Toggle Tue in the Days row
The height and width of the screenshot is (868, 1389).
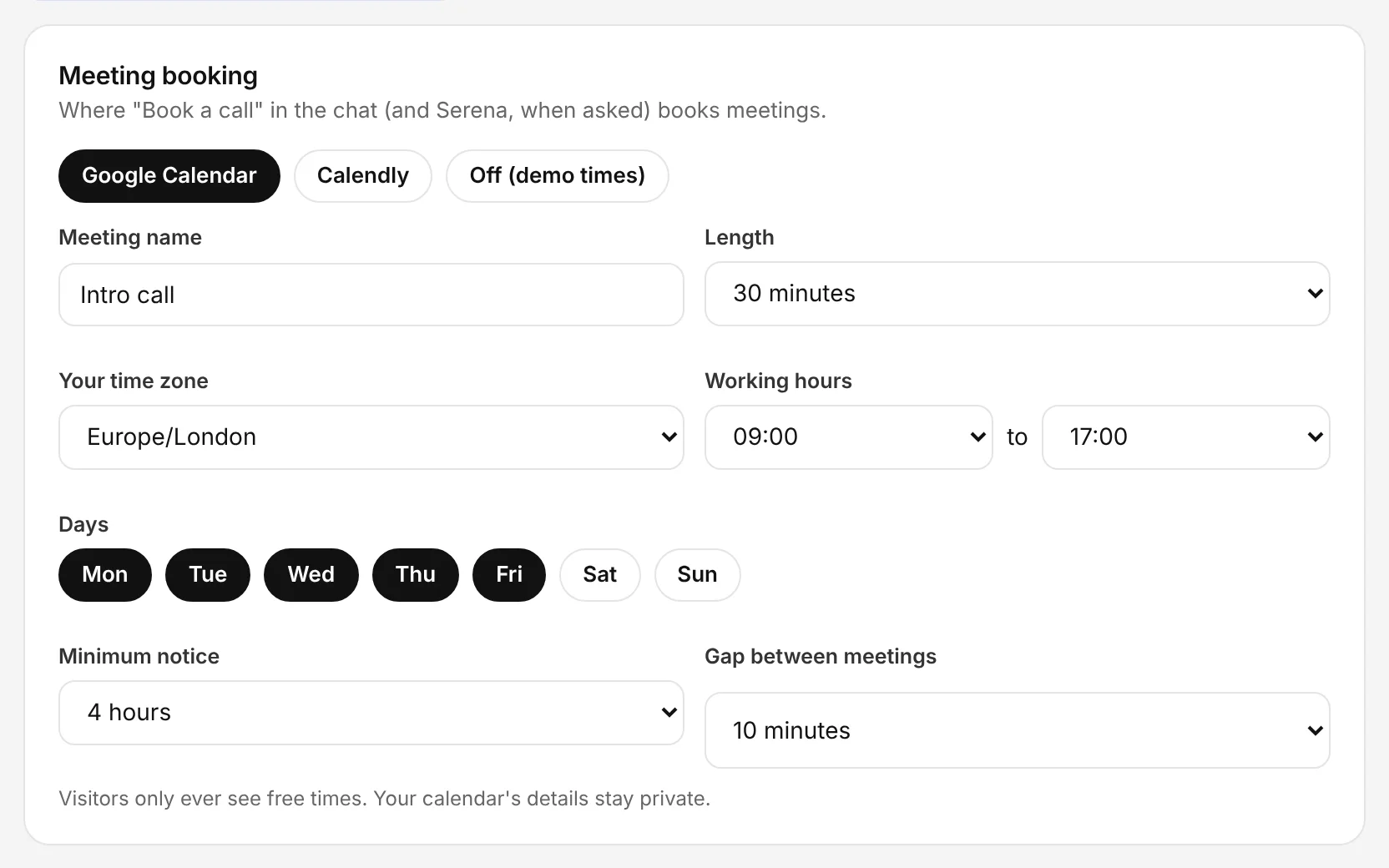click(208, 575)
